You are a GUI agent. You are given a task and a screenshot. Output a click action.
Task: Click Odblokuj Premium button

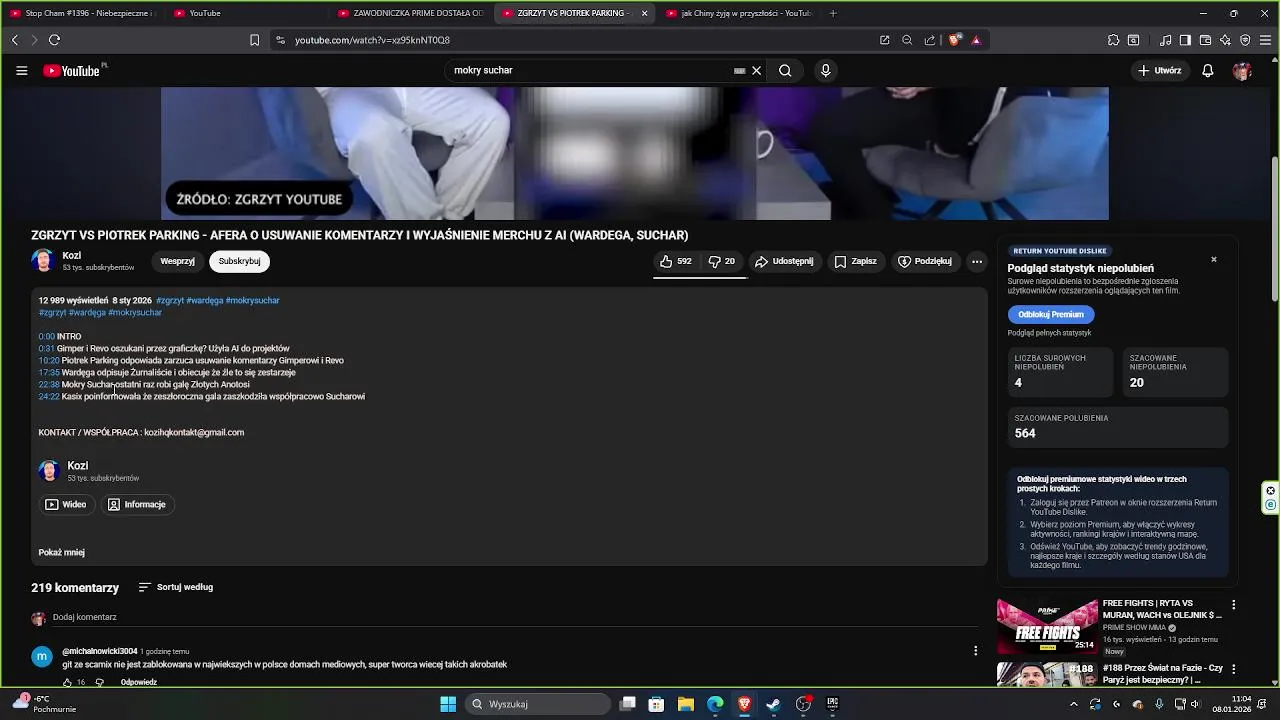[x=1050, y=315]
